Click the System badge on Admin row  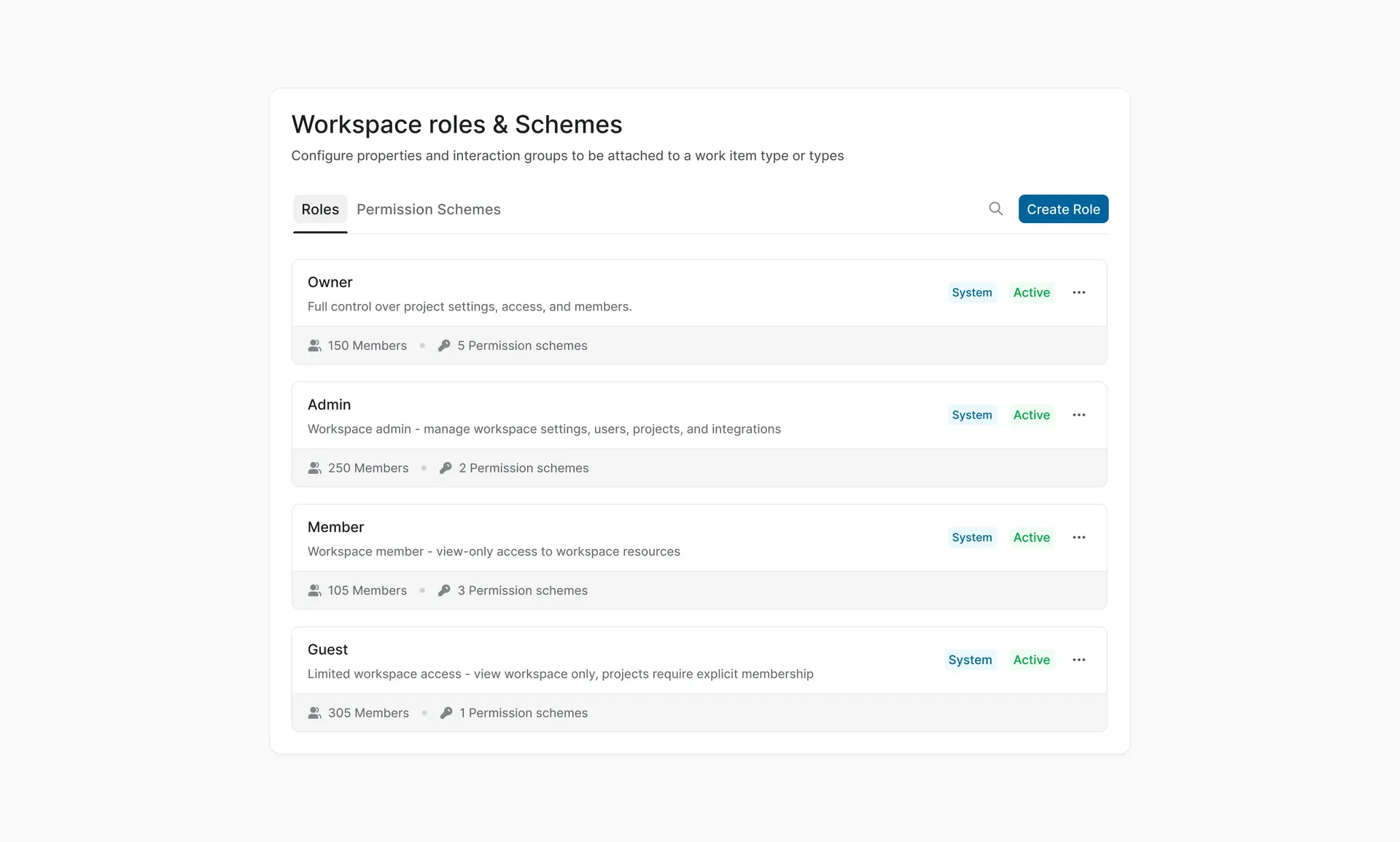tap(972, 415)
